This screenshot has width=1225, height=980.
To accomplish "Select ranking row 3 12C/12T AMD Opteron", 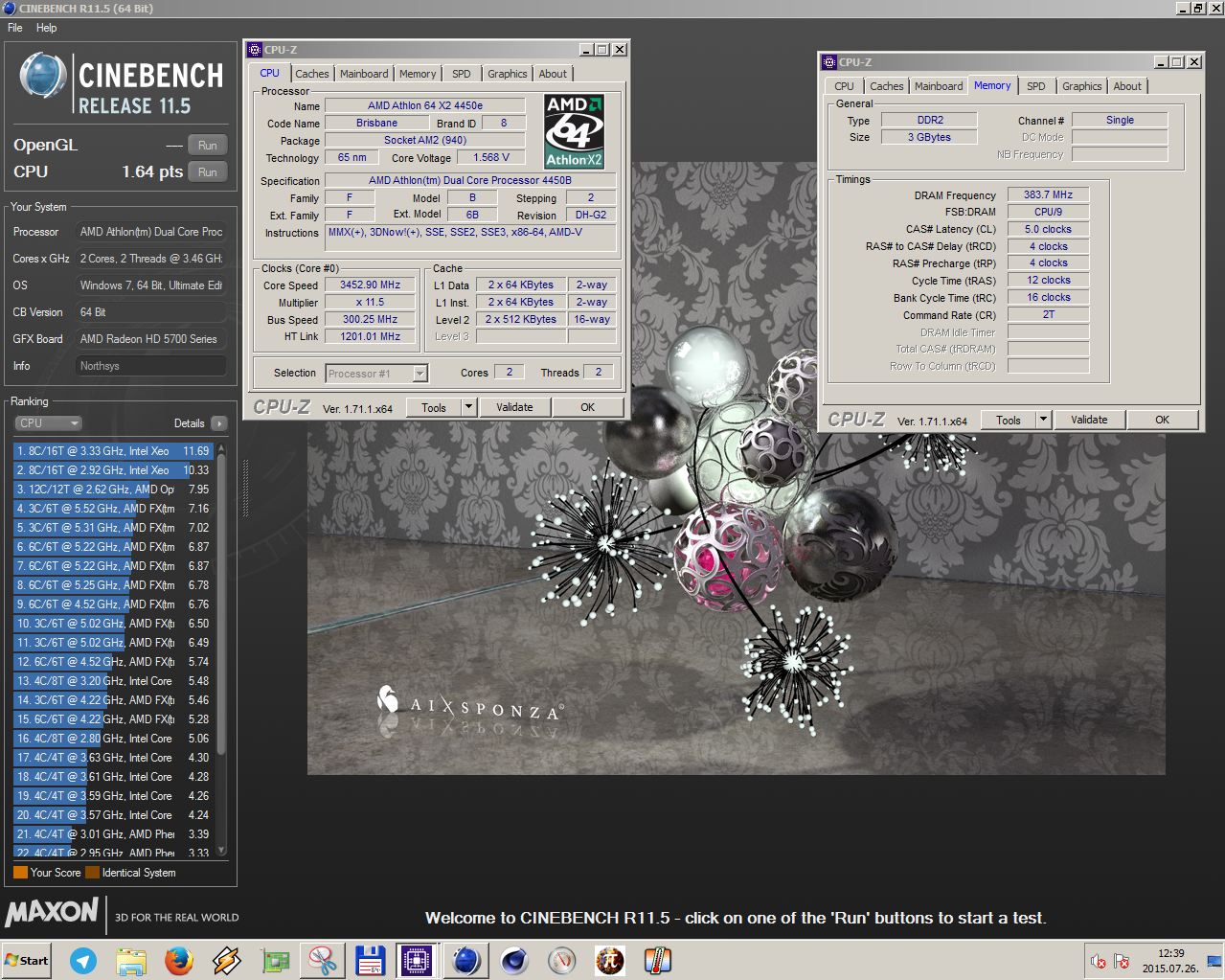I will [114, 490].
